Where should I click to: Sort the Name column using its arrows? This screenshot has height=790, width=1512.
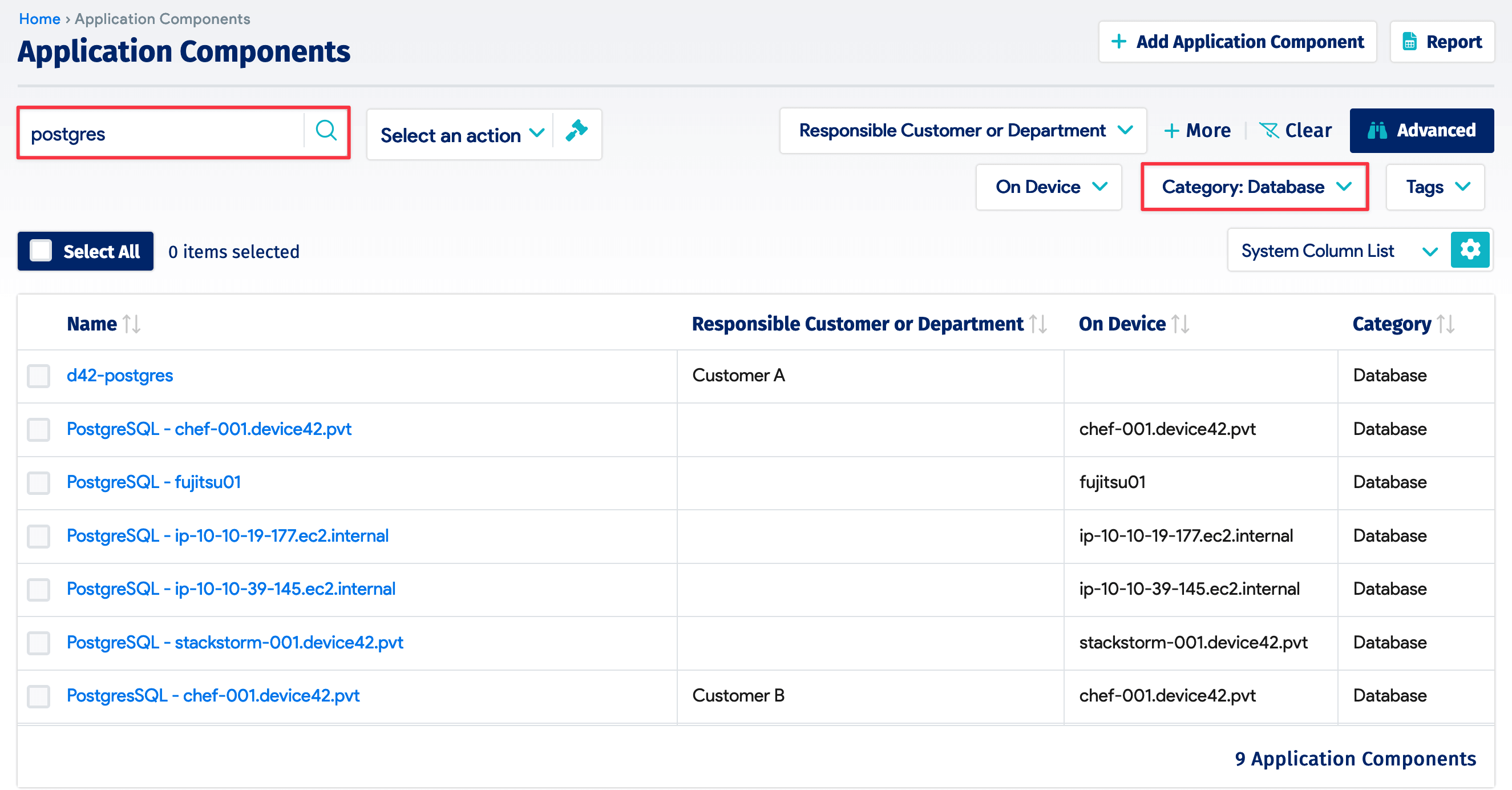click(x=131, y=323)
